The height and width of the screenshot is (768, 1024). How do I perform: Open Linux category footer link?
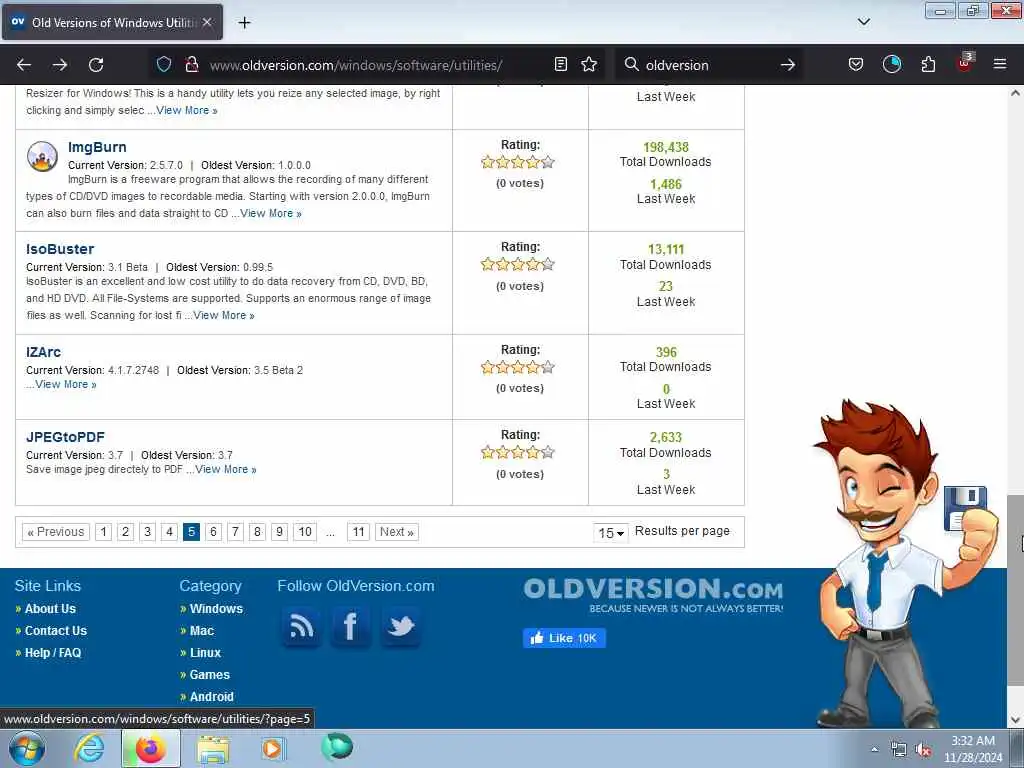pos(205,652)
